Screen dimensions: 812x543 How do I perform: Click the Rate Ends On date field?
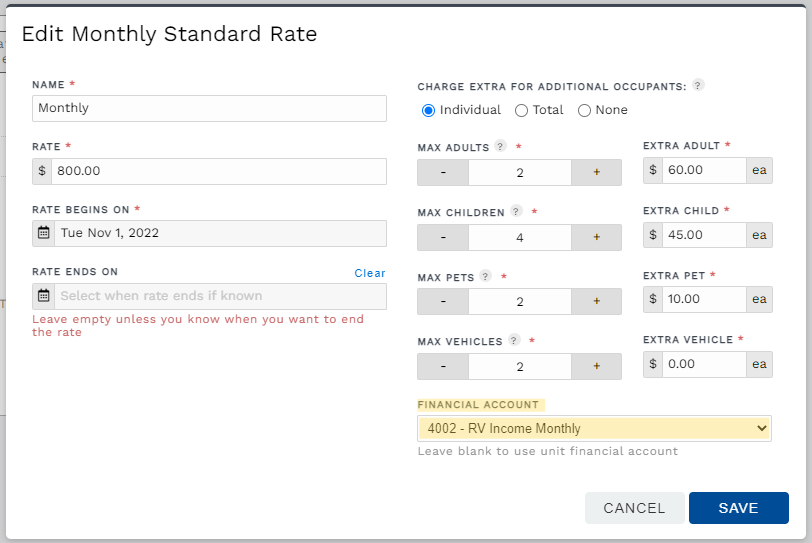click(221, 296)
